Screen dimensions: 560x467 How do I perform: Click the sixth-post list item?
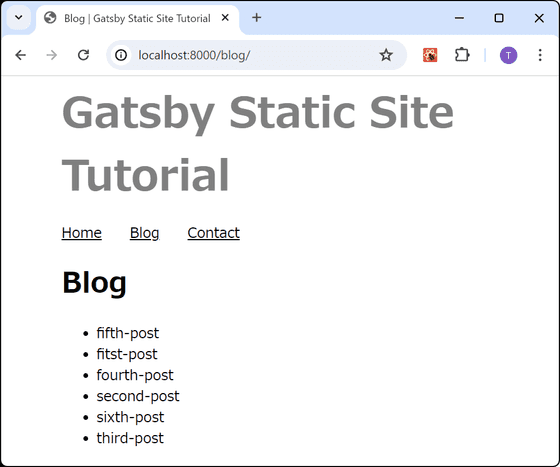(130, 417)
